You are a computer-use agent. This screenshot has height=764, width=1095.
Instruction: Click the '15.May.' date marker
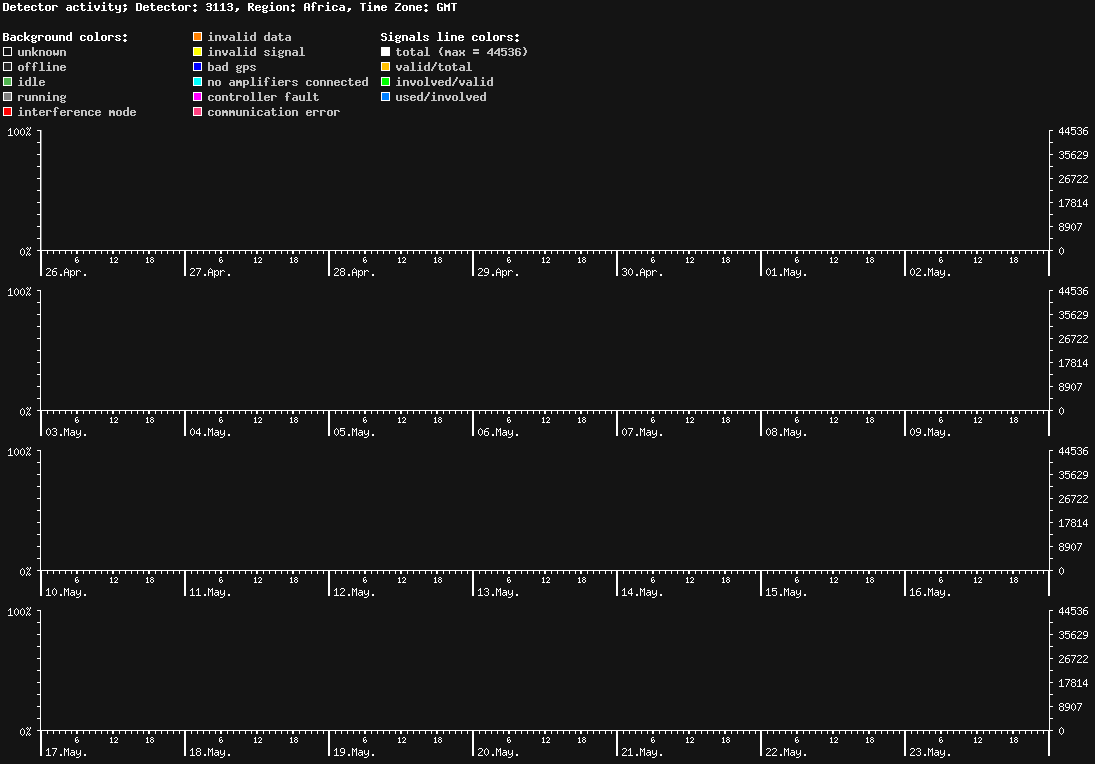[786, 592]
